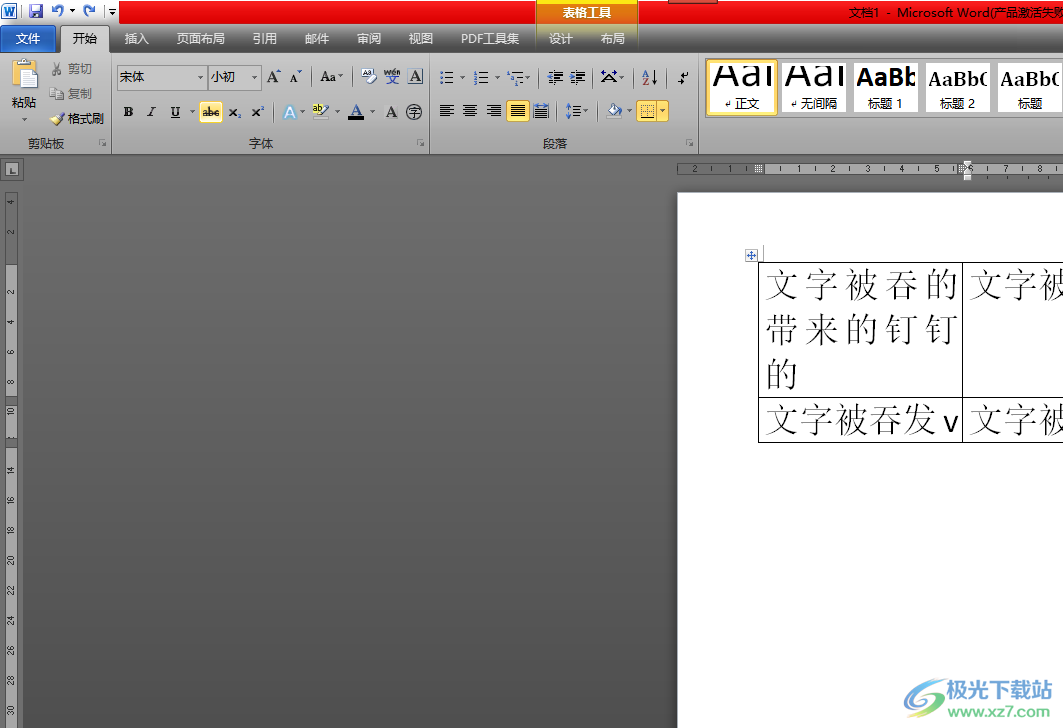Open text effects glowing A icon
This screenshot has width=1063, height=728.
click(289, 112)
